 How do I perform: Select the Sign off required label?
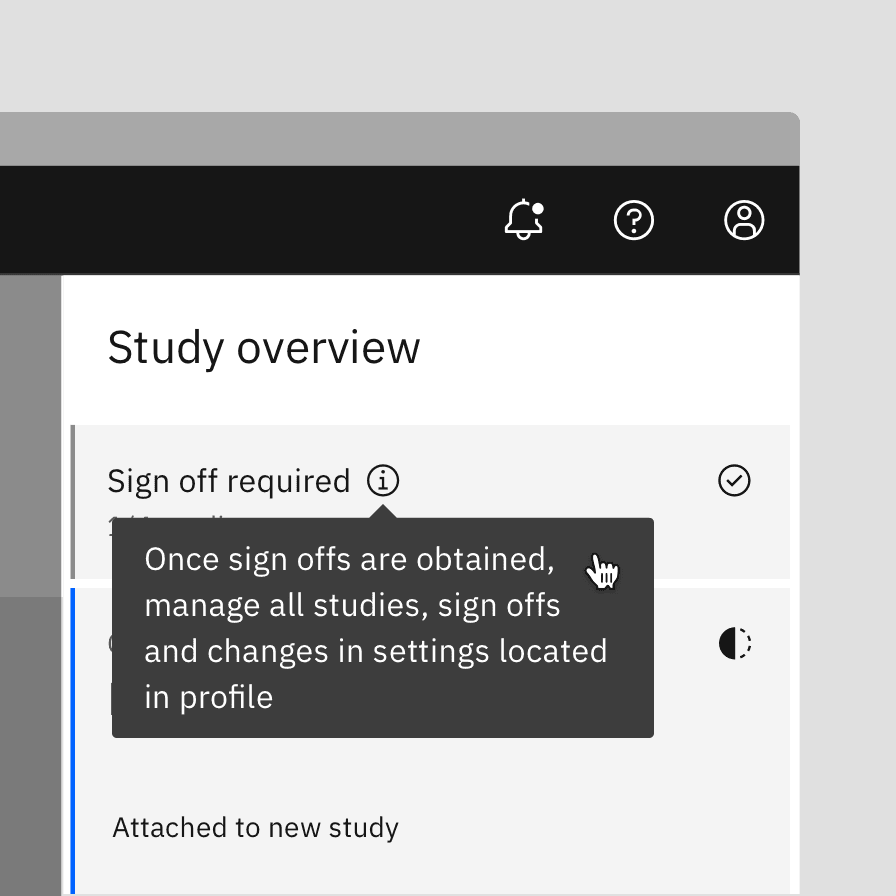[x=229, y=481]
